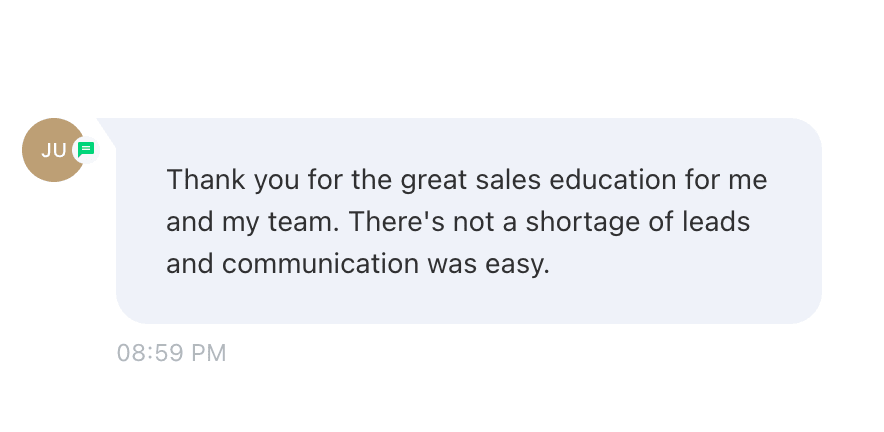
Task: Click the message bubble's pointed tail corner
Action: coord(105,126)
